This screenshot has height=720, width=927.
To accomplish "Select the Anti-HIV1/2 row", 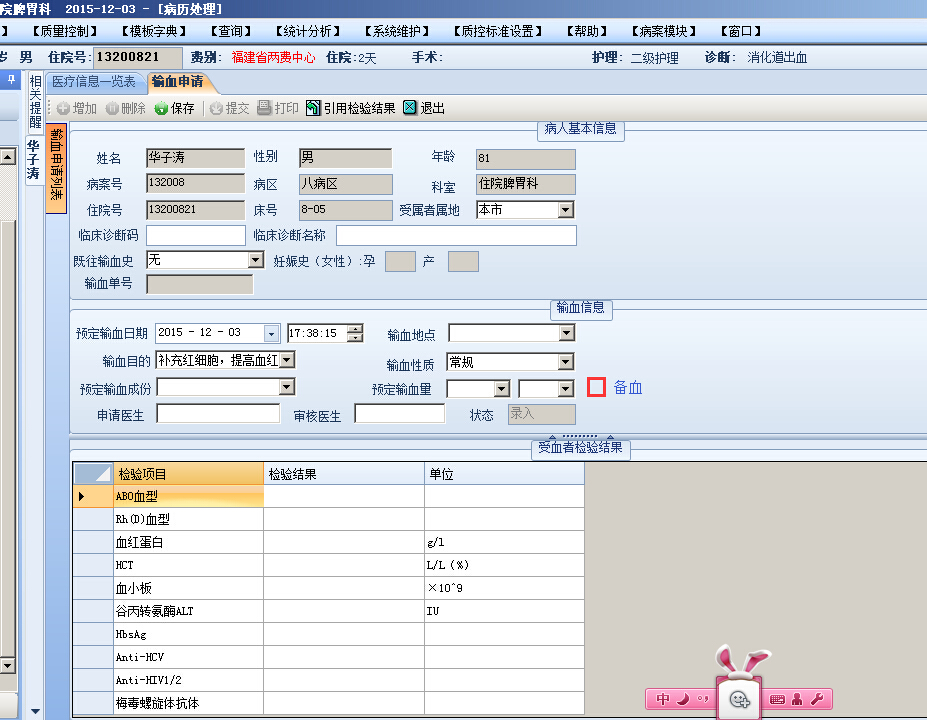I will pyautogui.click(x=329, y=680).
